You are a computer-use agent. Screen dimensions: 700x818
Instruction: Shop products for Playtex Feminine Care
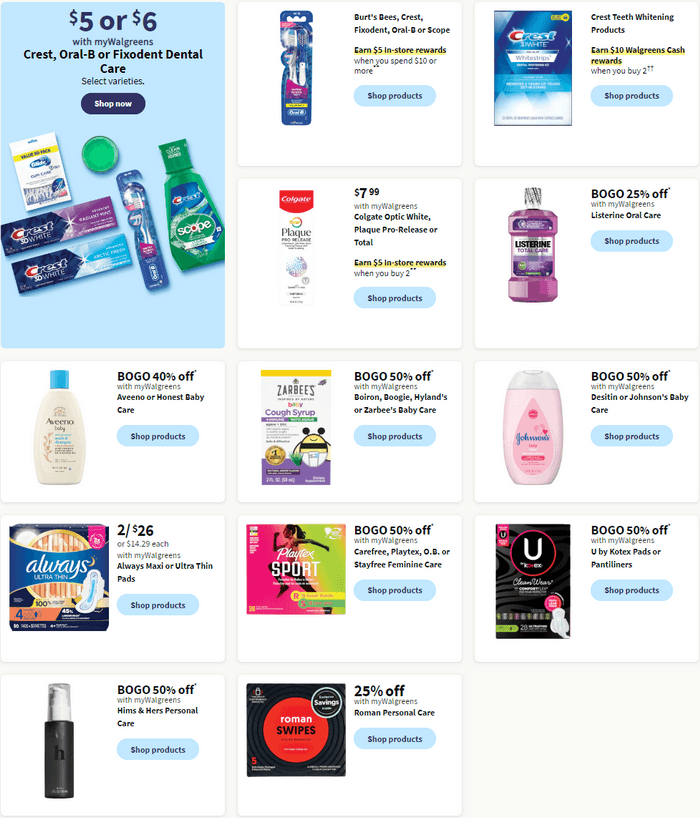(394, 590)
